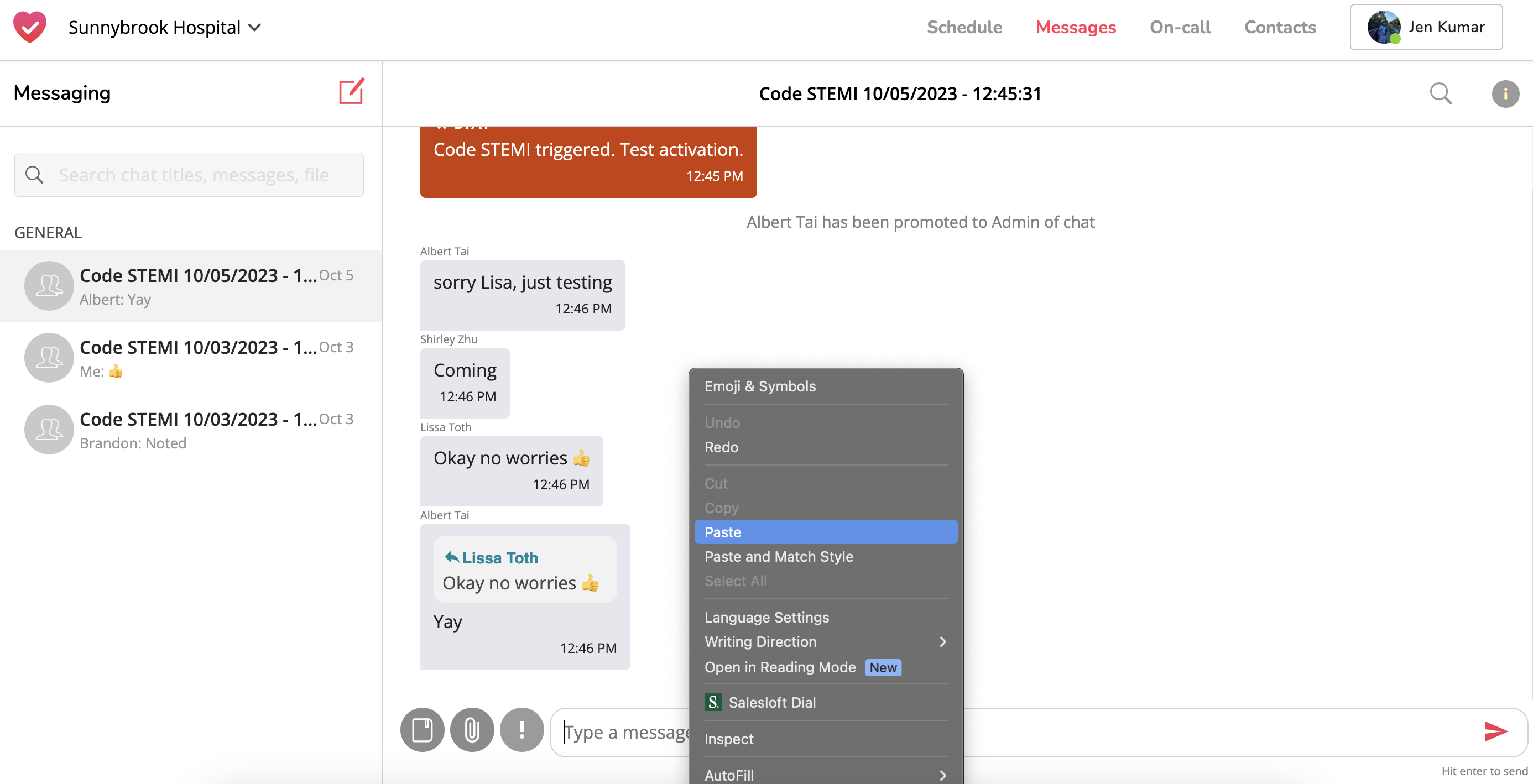Choose Paste and Match Style
The image size is (1533, 784).
click(x=826, y=556)
